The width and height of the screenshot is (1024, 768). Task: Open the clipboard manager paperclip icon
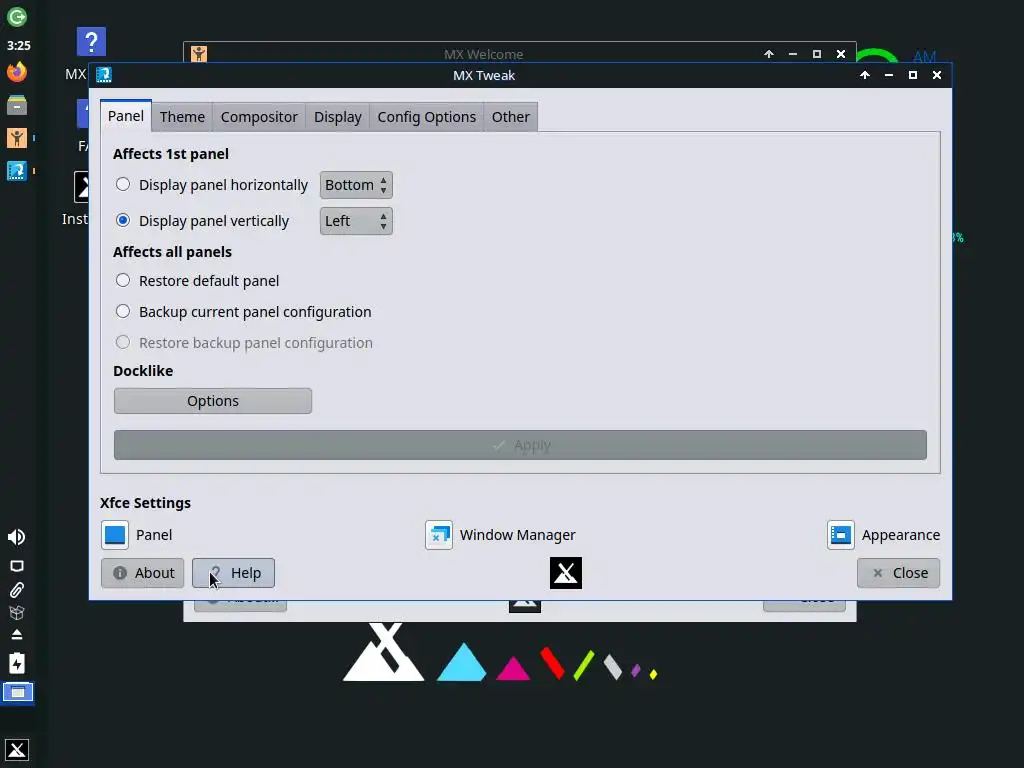pos(17,590)
